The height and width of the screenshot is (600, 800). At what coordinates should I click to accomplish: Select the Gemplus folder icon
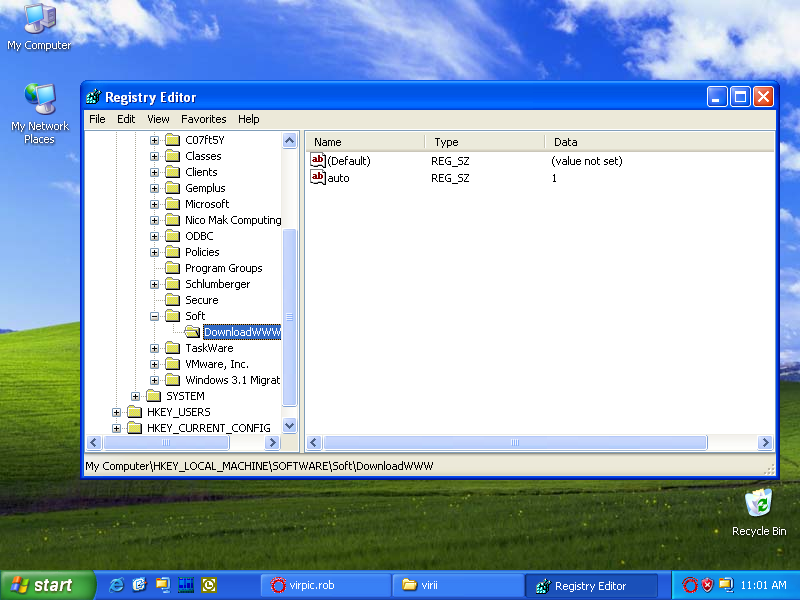pyautogui.click(x=173, y=188)
